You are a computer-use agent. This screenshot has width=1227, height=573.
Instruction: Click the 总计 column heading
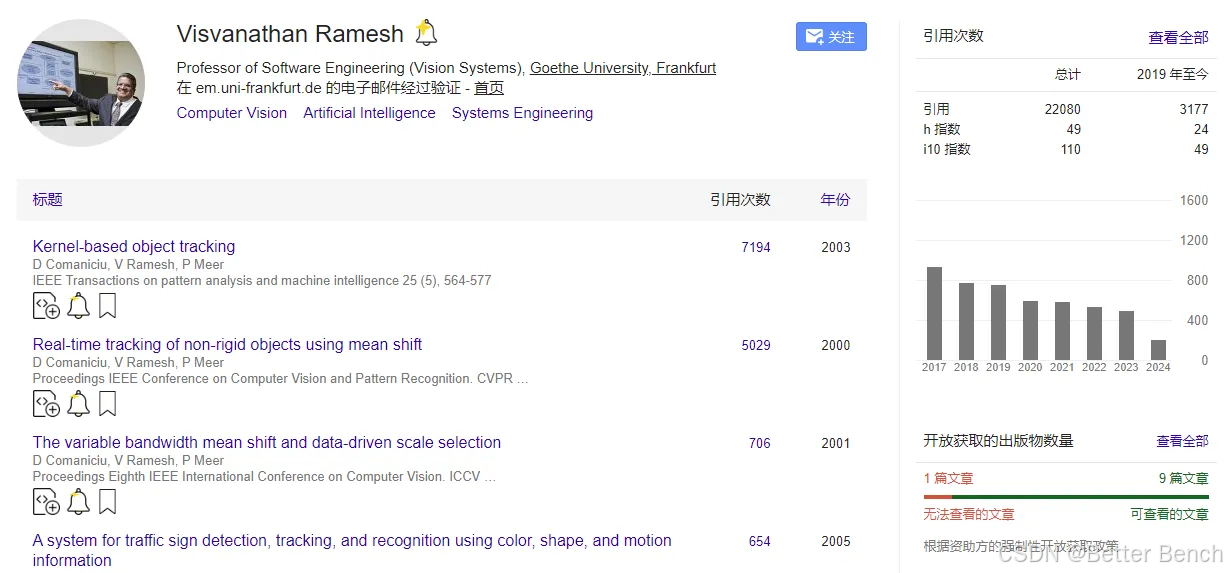click(1068, 74)
